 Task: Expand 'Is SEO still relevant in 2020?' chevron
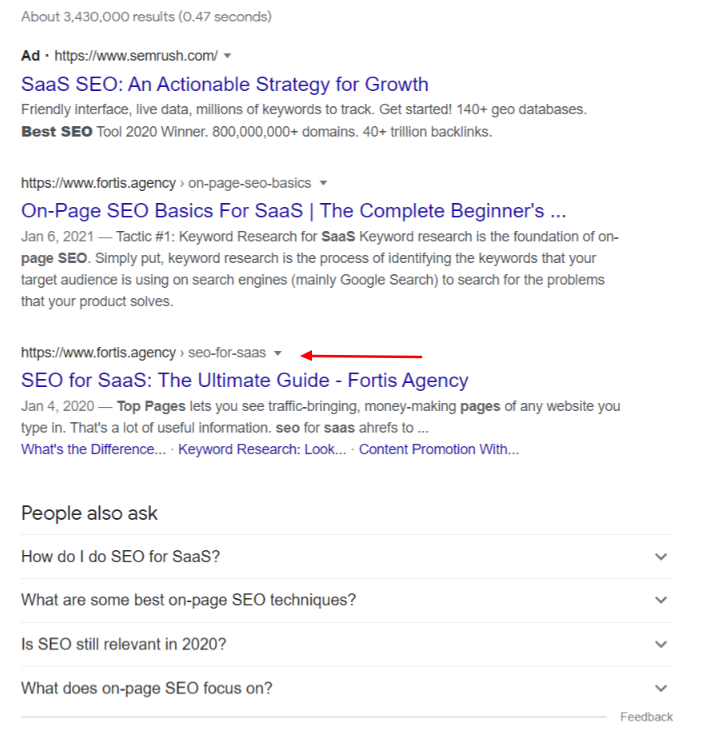point(660,644)
